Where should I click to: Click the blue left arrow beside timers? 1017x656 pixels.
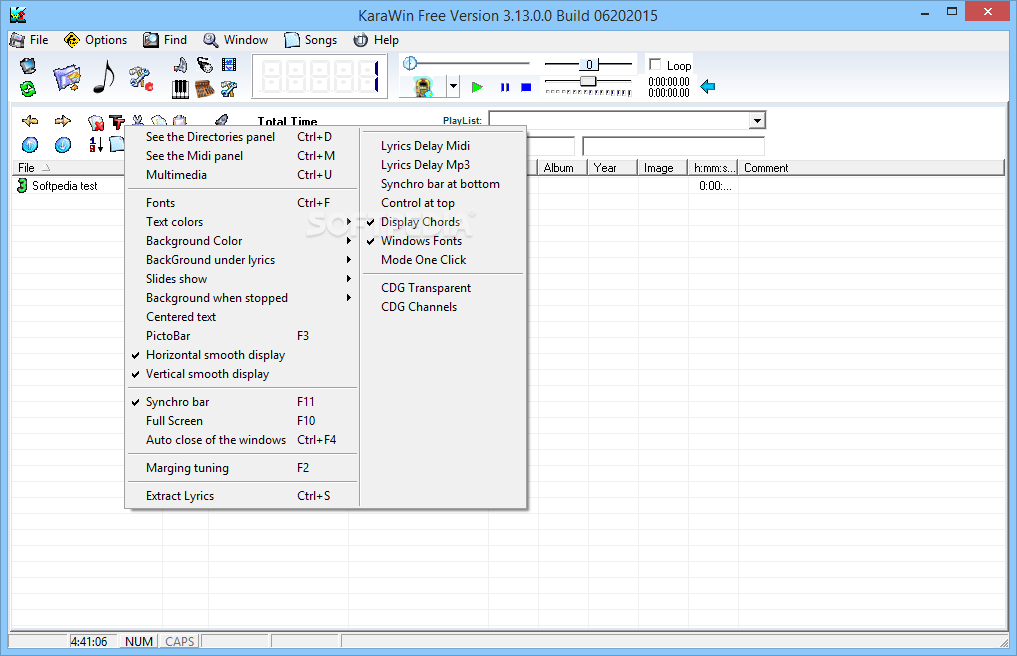708,86
